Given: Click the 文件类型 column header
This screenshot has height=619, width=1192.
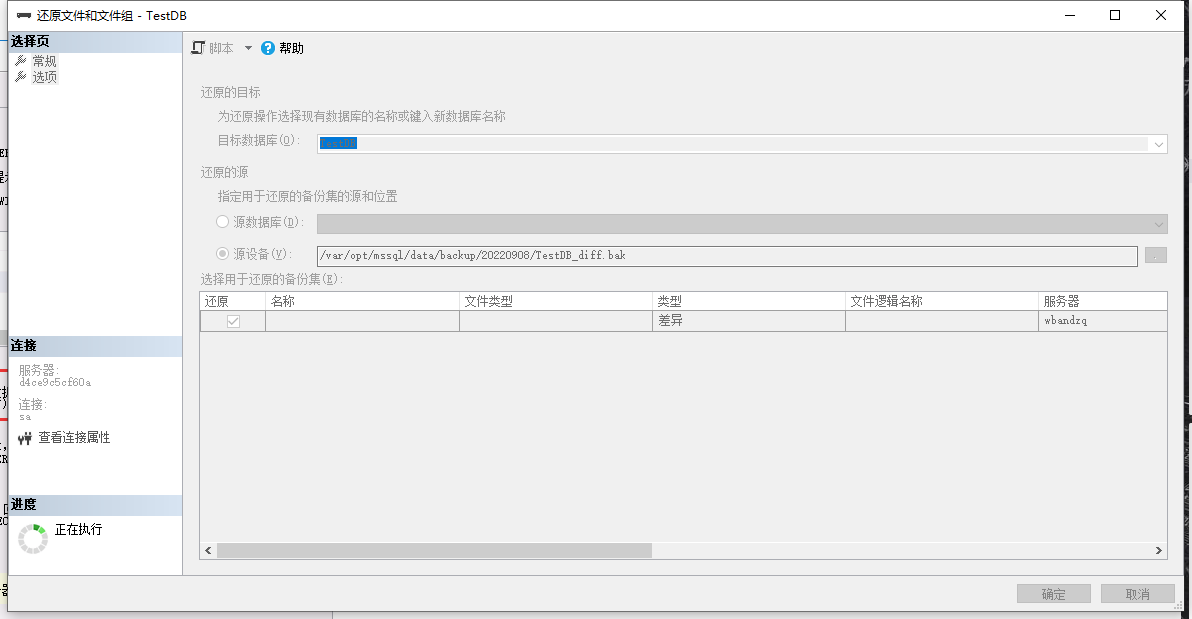Looking at the screenshot, I should (x=556, y=301).
